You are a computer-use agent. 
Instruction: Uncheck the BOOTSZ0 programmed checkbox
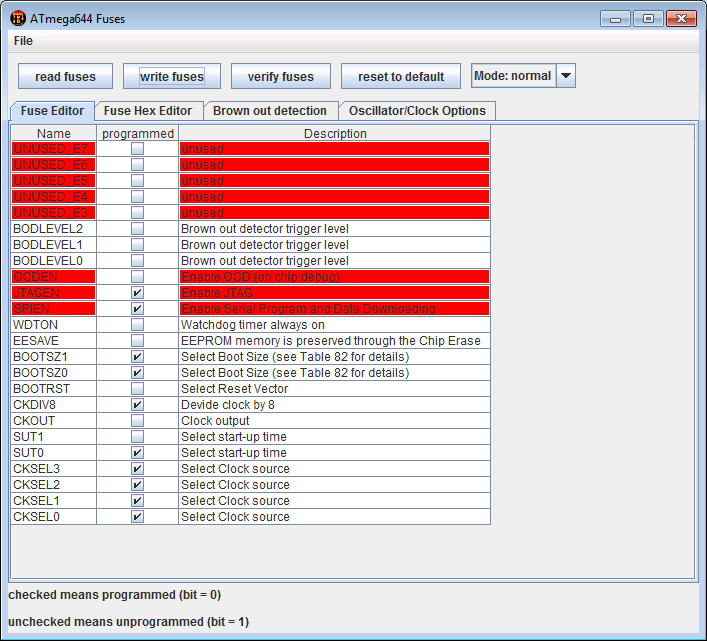click(138, 373)
